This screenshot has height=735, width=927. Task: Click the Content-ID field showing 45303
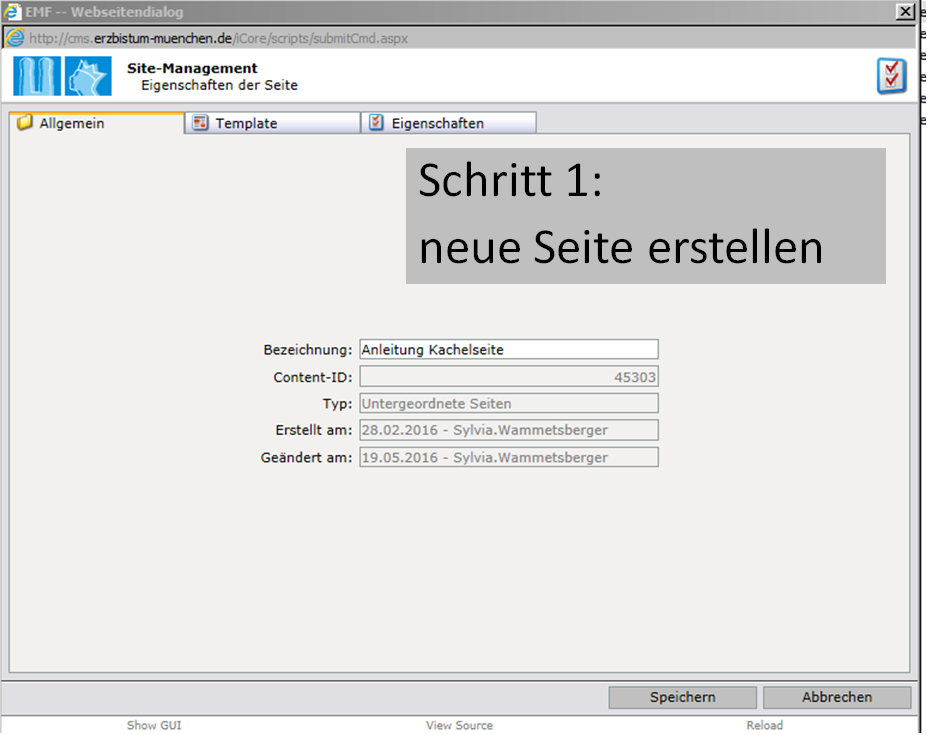(x=509, y=377)
